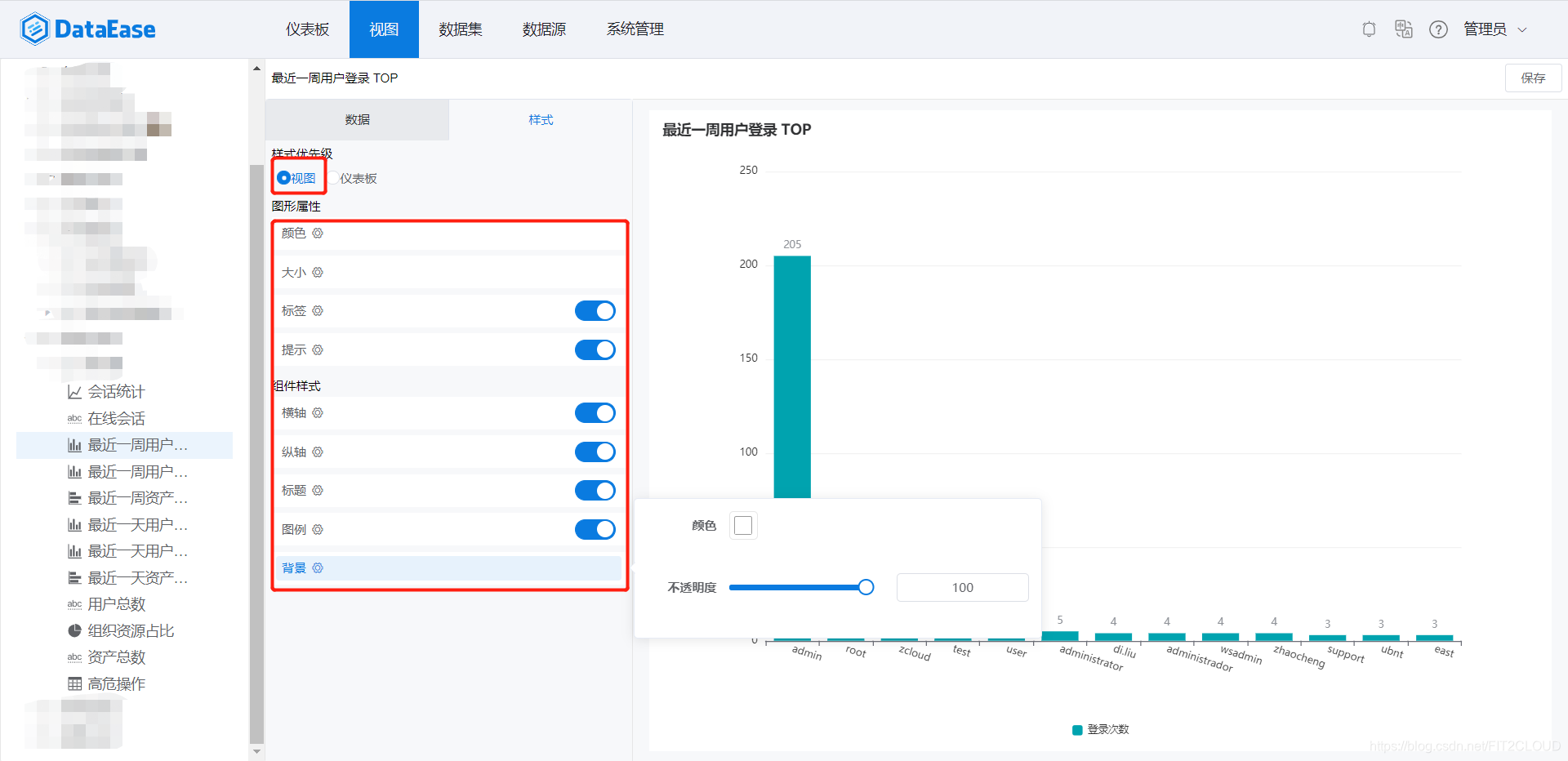The height and width of the screenshot is (761, 1568).
Task: Click the 不透明度 slider handle
Action: (866, 588)
